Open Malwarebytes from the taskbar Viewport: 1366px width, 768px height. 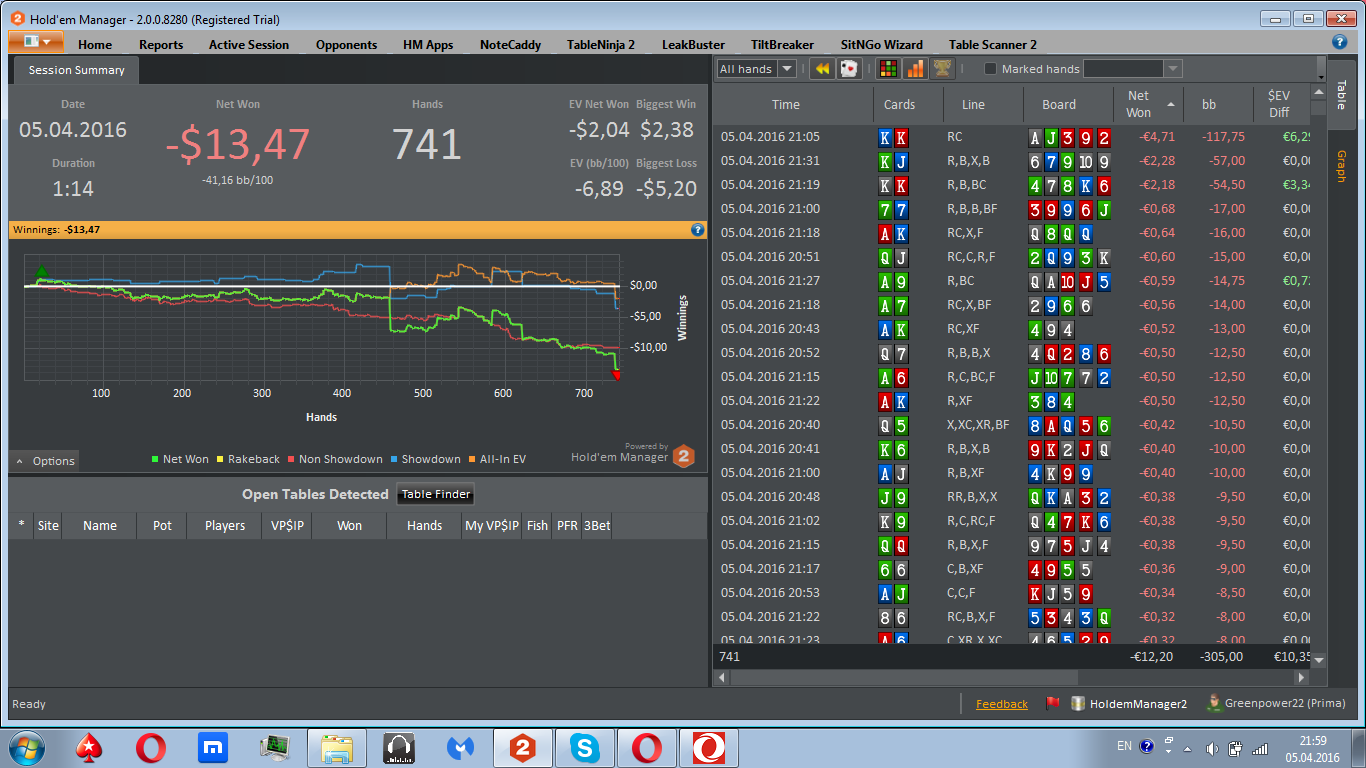point(460,747)
